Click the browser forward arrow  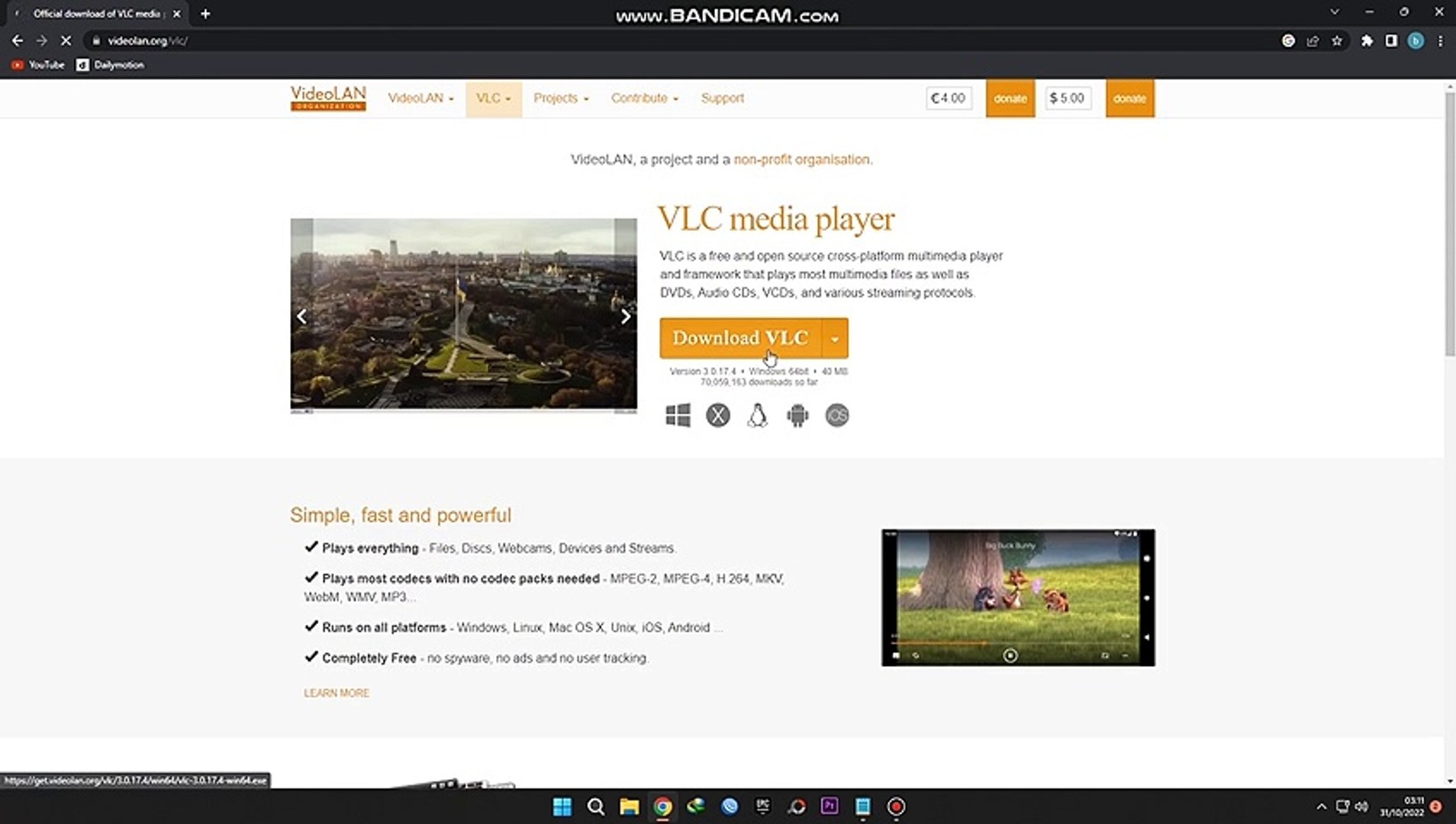[41, 40]
